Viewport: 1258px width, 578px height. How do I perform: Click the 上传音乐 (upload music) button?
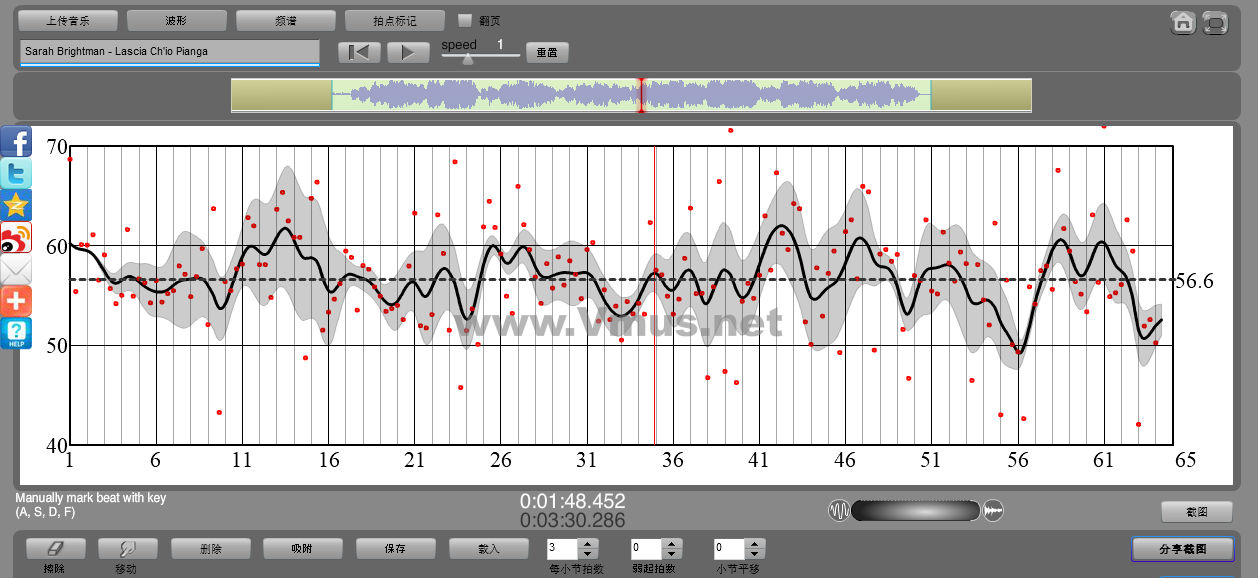[68, 20]
